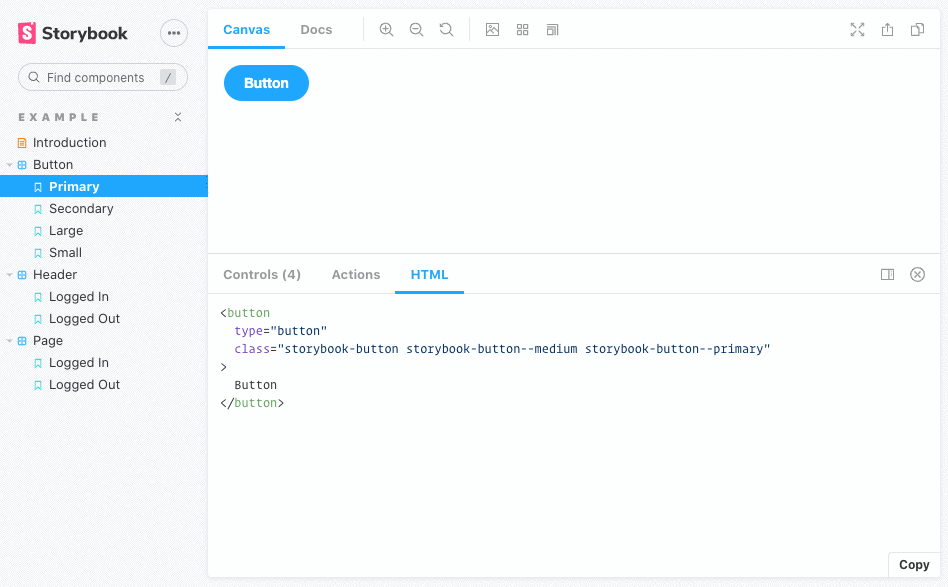Collapse the sidebar tree using the collapse icon
This screenshot has height=587, width=948.
(178, 117)
